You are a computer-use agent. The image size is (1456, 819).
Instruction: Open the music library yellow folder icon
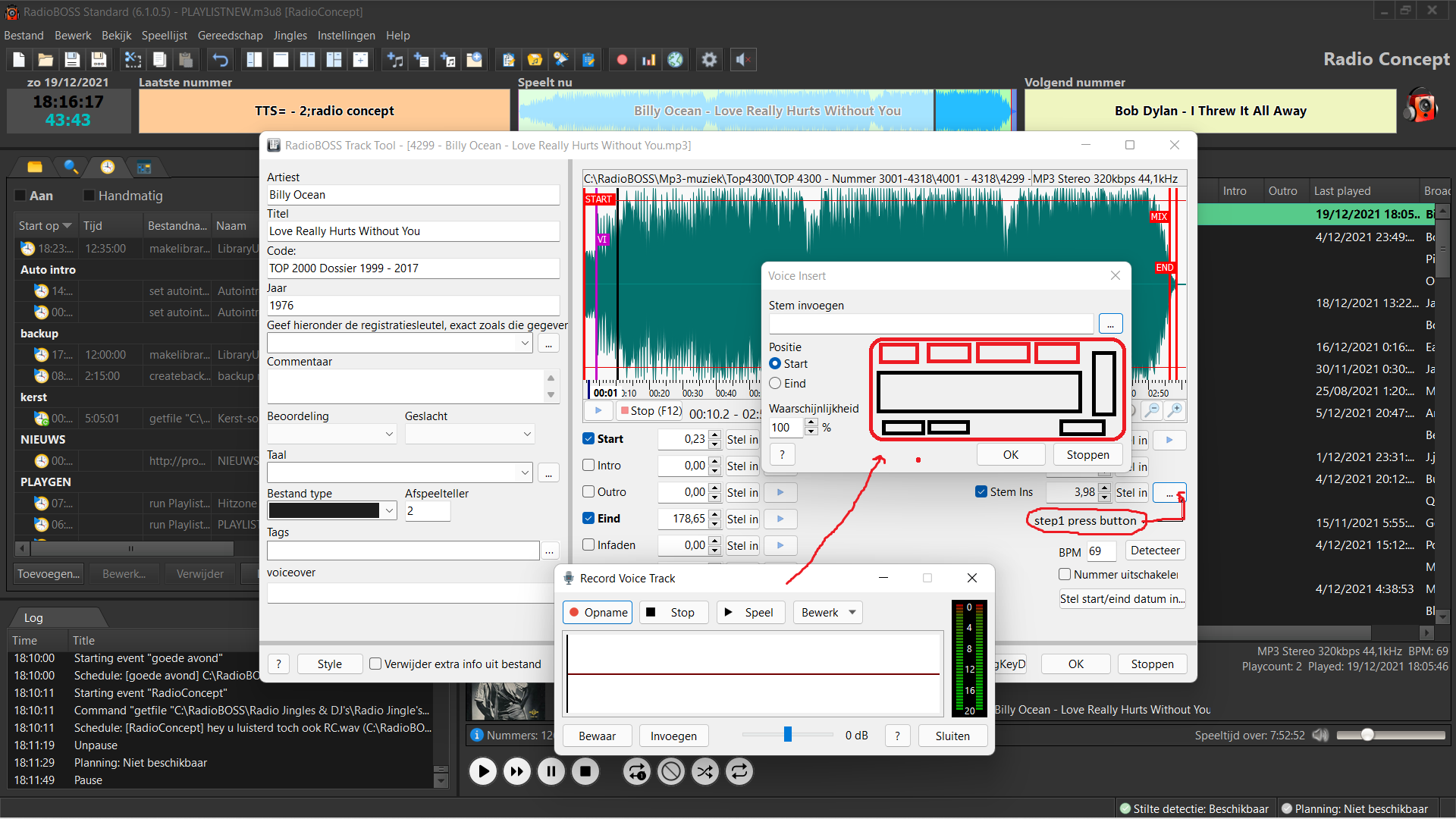click(x=535, y=60)
